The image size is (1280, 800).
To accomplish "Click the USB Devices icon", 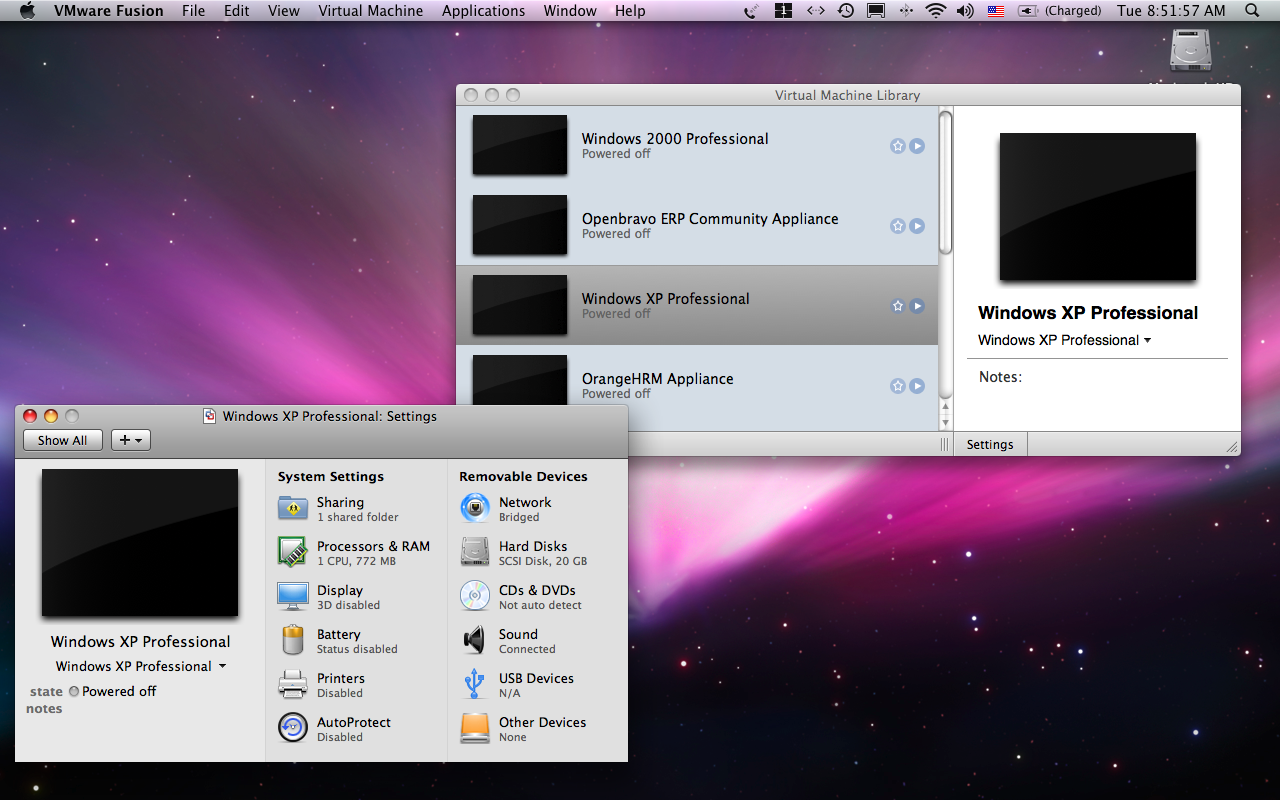I will [475, 684].
